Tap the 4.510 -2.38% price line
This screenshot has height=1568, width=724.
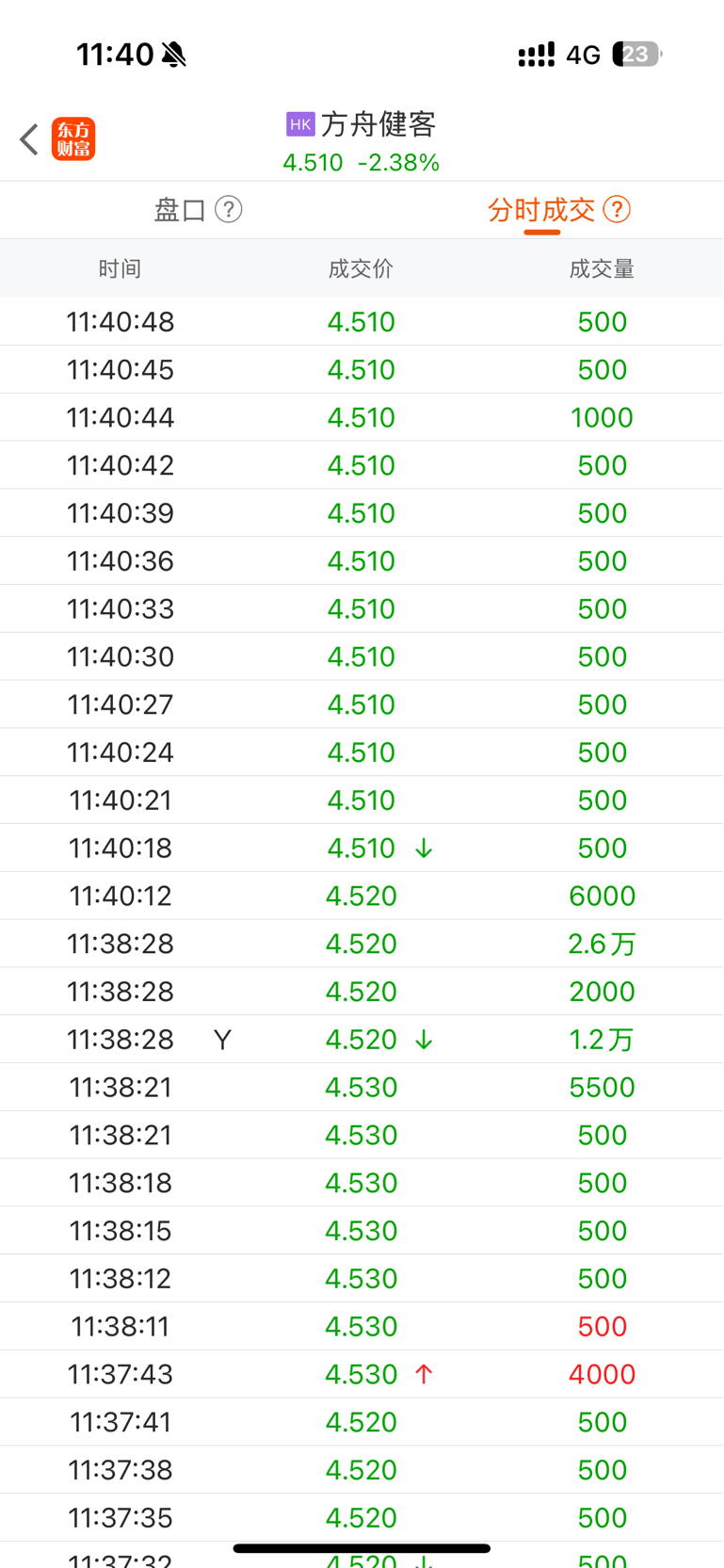pos(362,163)
